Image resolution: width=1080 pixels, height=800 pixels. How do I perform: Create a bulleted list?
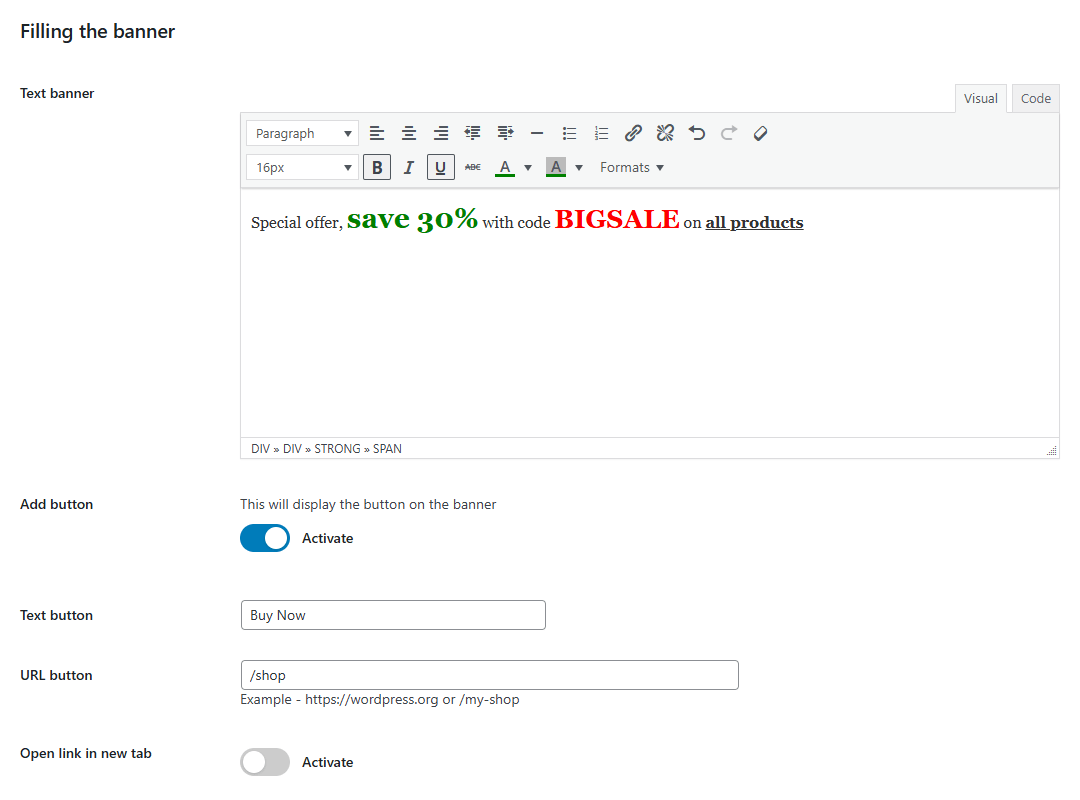[x=569, y=133]
